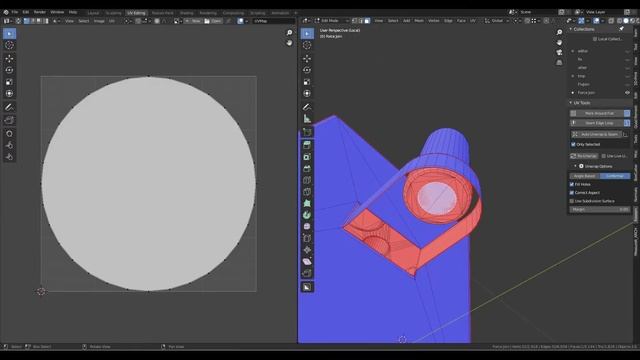Adjust the Margin value field

(x=600, y=209)
